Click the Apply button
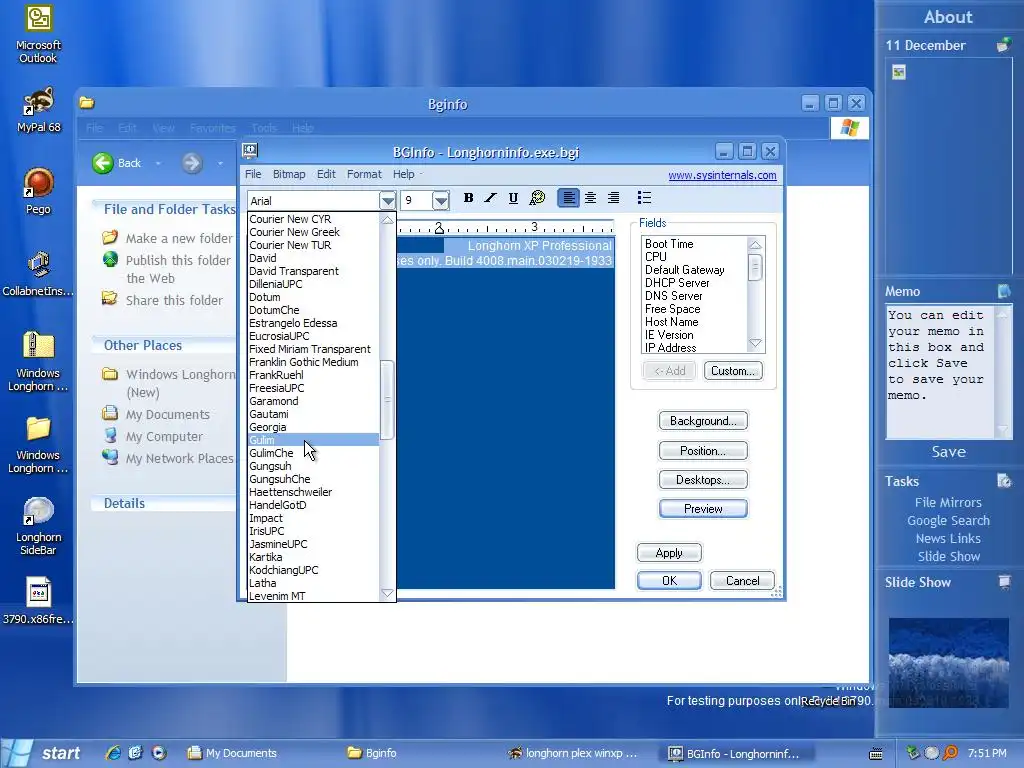The height and width of the screenshot is (768, 1024). [669, 553]
